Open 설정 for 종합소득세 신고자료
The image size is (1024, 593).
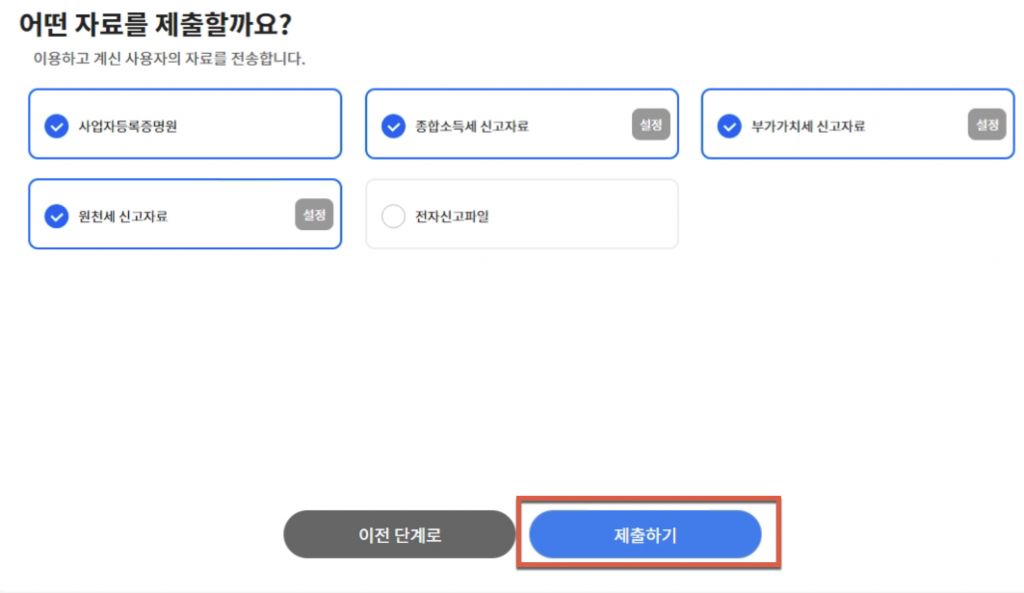tap(649, 124)
